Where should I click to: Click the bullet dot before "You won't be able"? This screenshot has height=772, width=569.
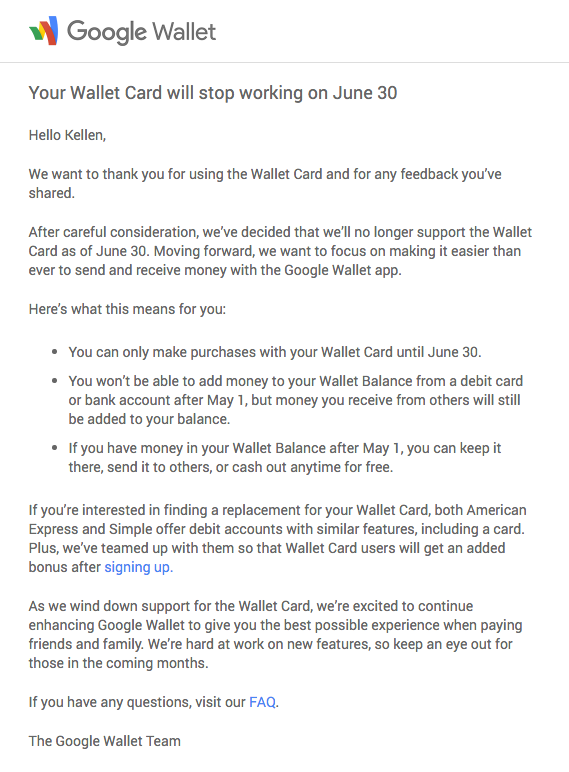click(55, 381)
